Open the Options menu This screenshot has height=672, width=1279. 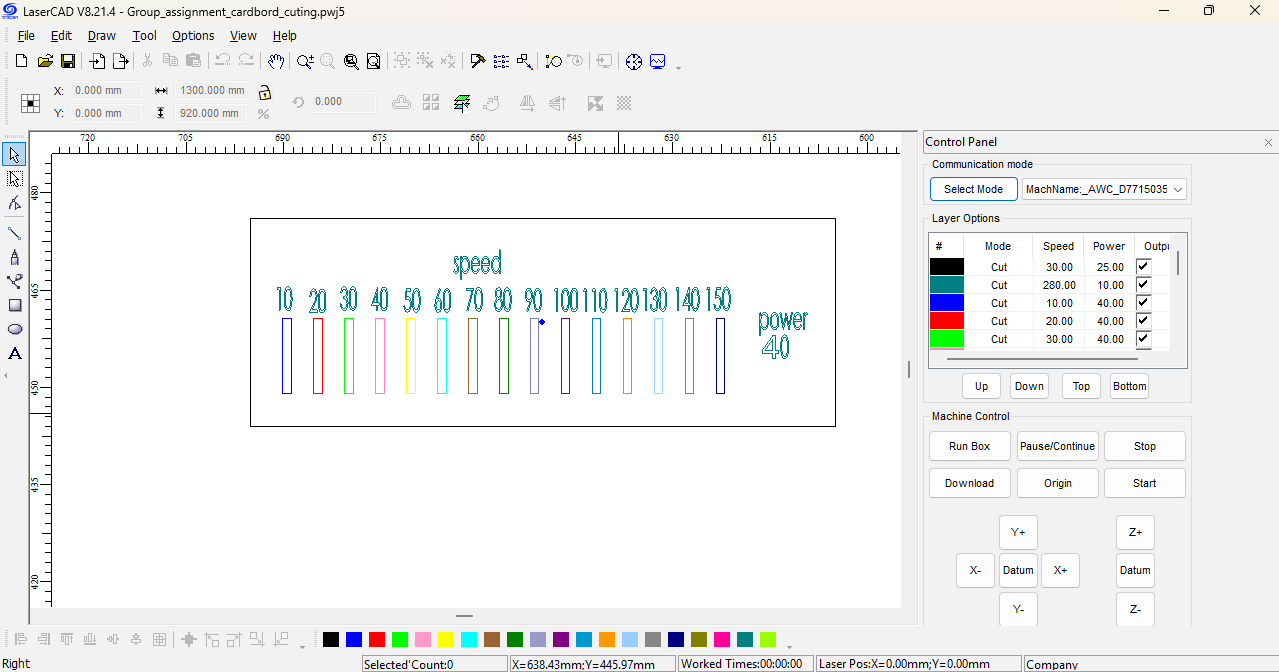[193, 35]
